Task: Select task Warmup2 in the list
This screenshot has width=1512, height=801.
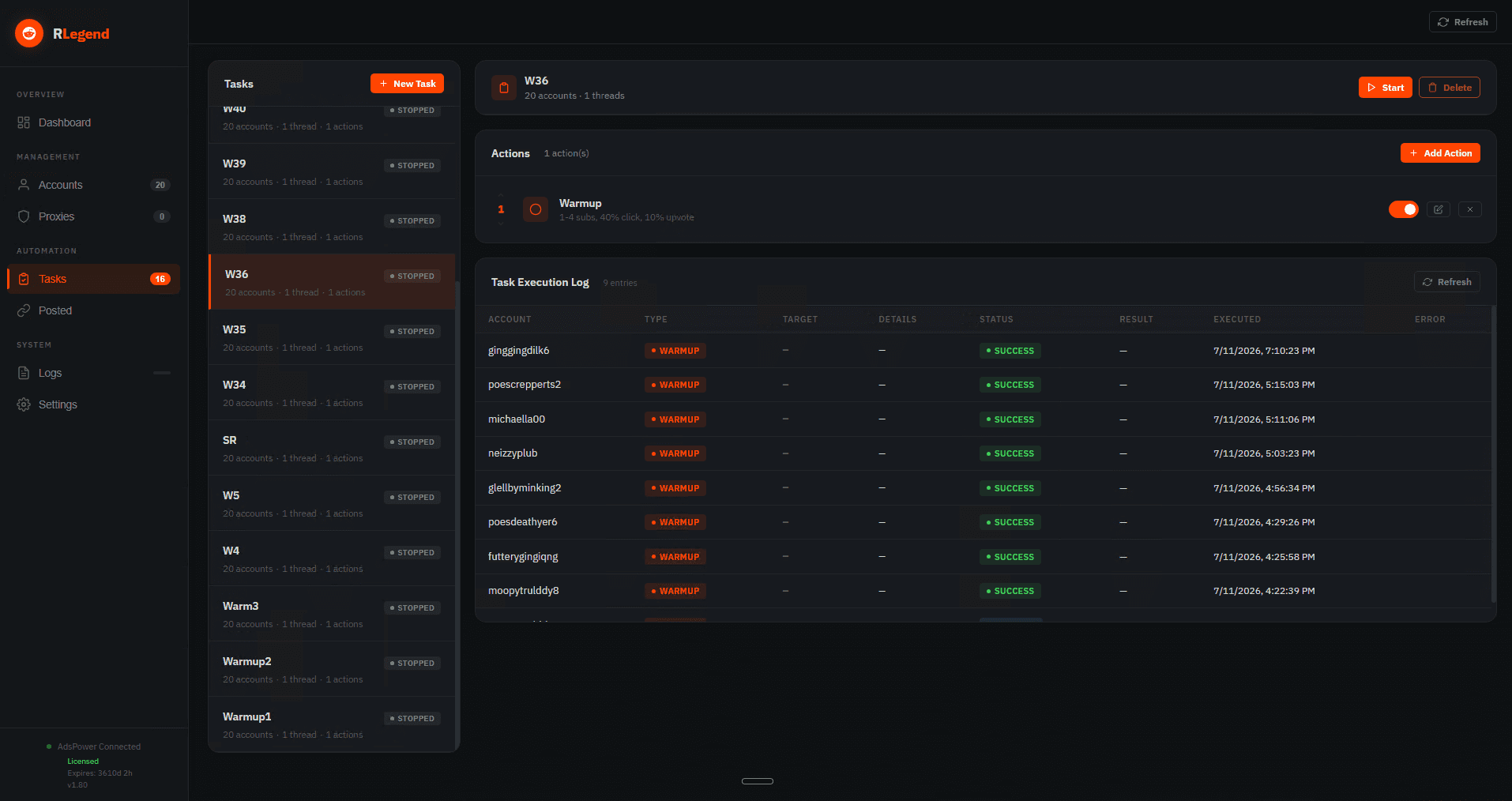Action: point(332,669)
